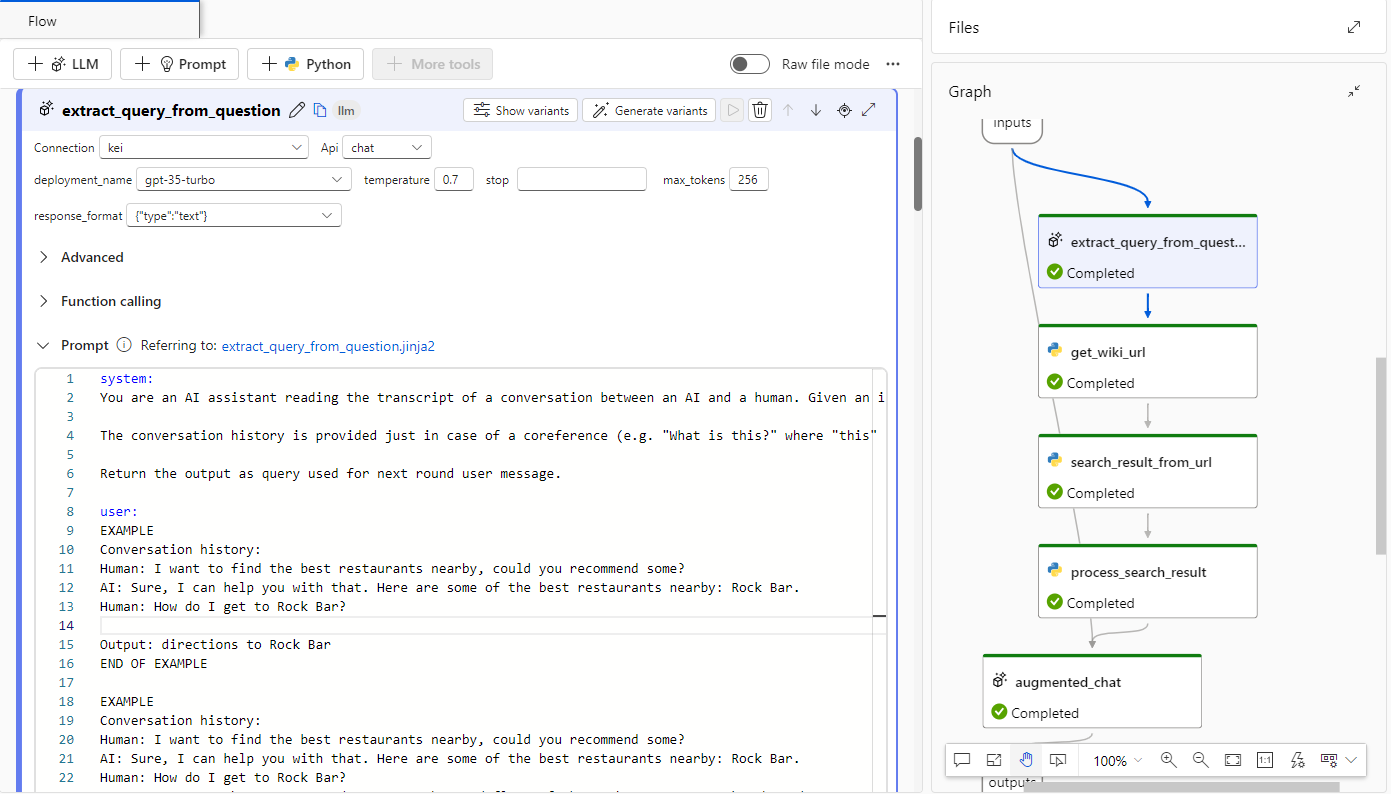Viewport: 1391px width, 794px height.
Task: Zoom out on the graph
Action: point(1201,760)
